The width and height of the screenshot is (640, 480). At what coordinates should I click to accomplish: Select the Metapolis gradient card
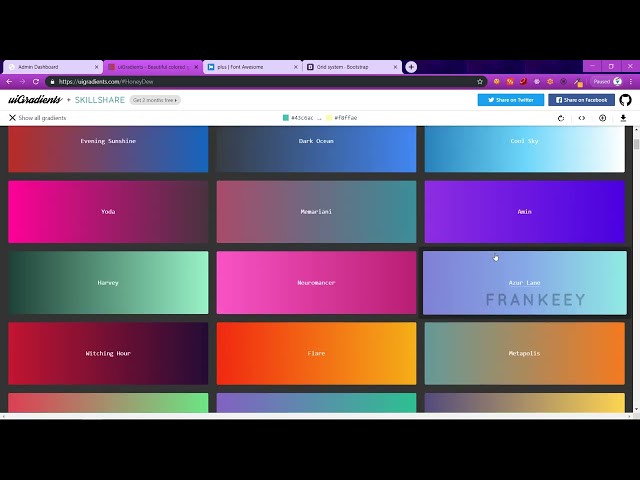[x=524, y=353]
